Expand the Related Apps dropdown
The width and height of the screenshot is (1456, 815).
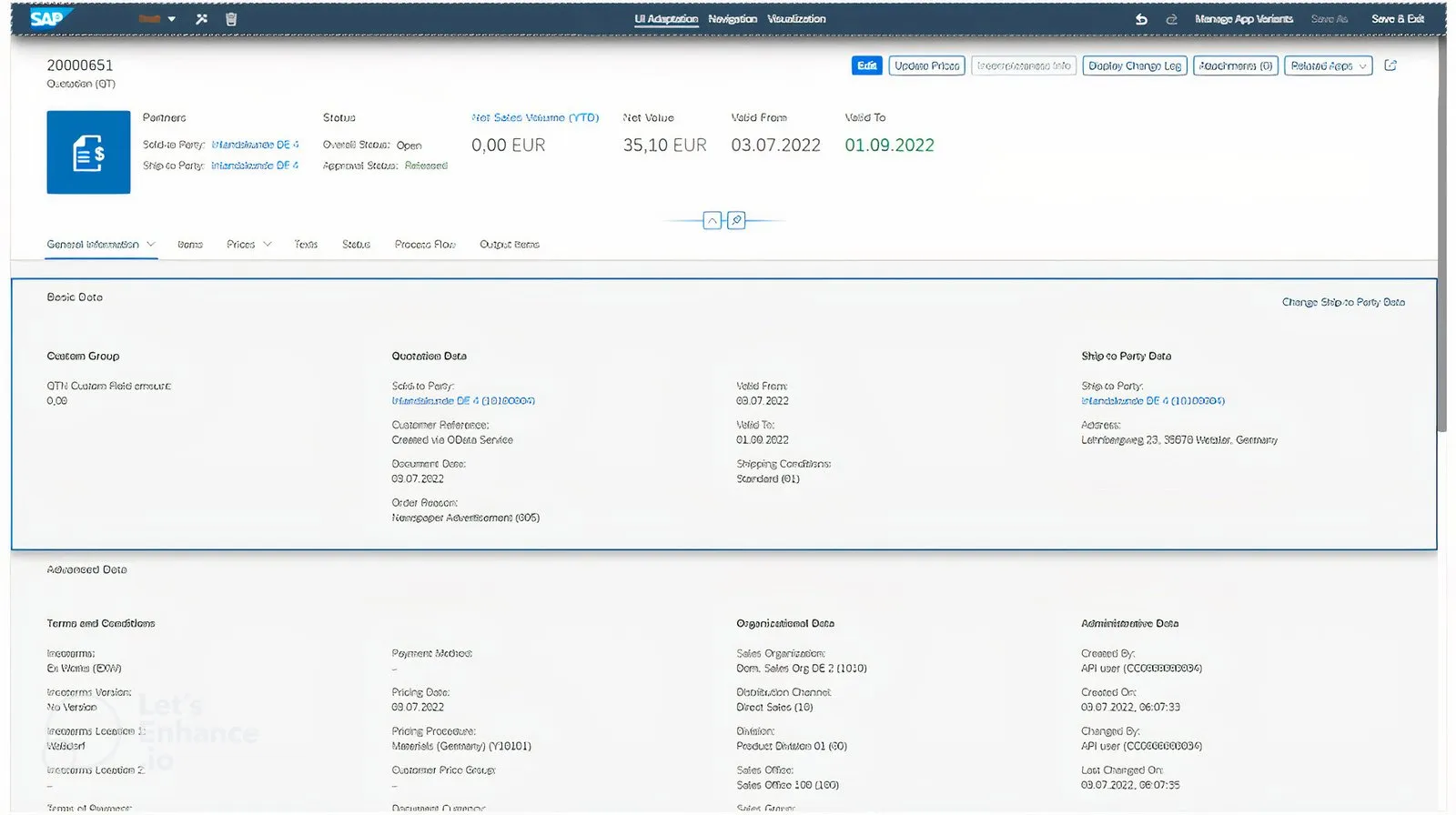tap(1329, 65)
